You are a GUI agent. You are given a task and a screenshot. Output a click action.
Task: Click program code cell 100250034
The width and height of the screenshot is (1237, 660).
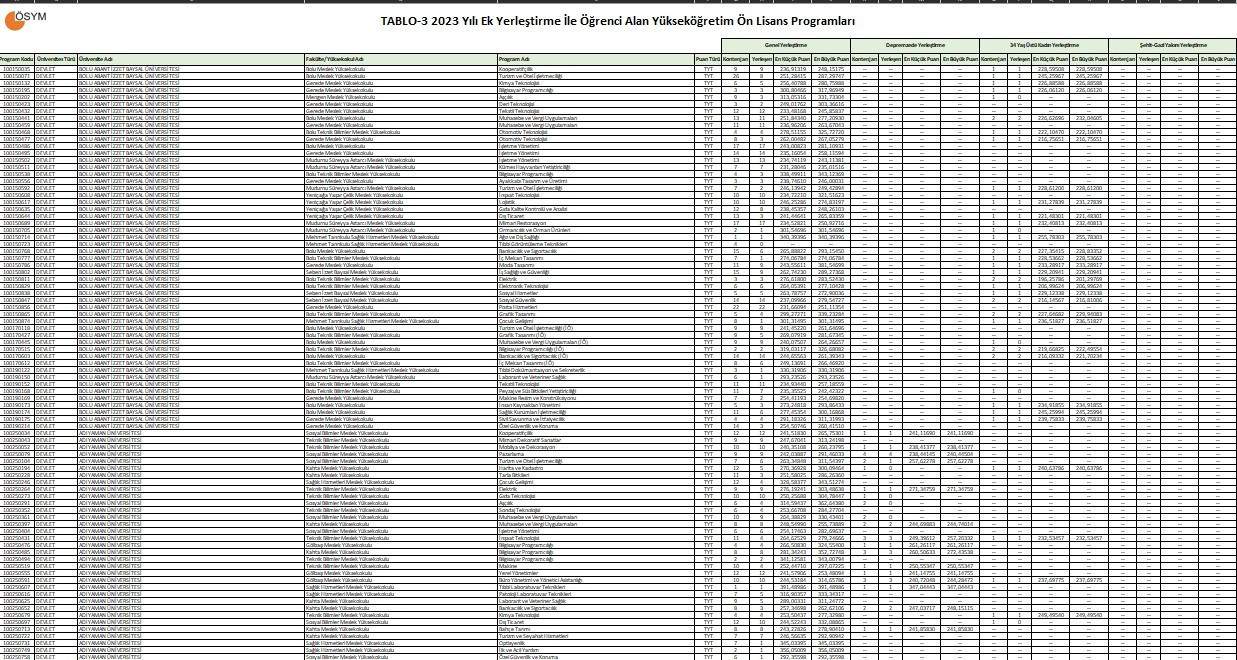pyautogui.click(x=17, y=432)
